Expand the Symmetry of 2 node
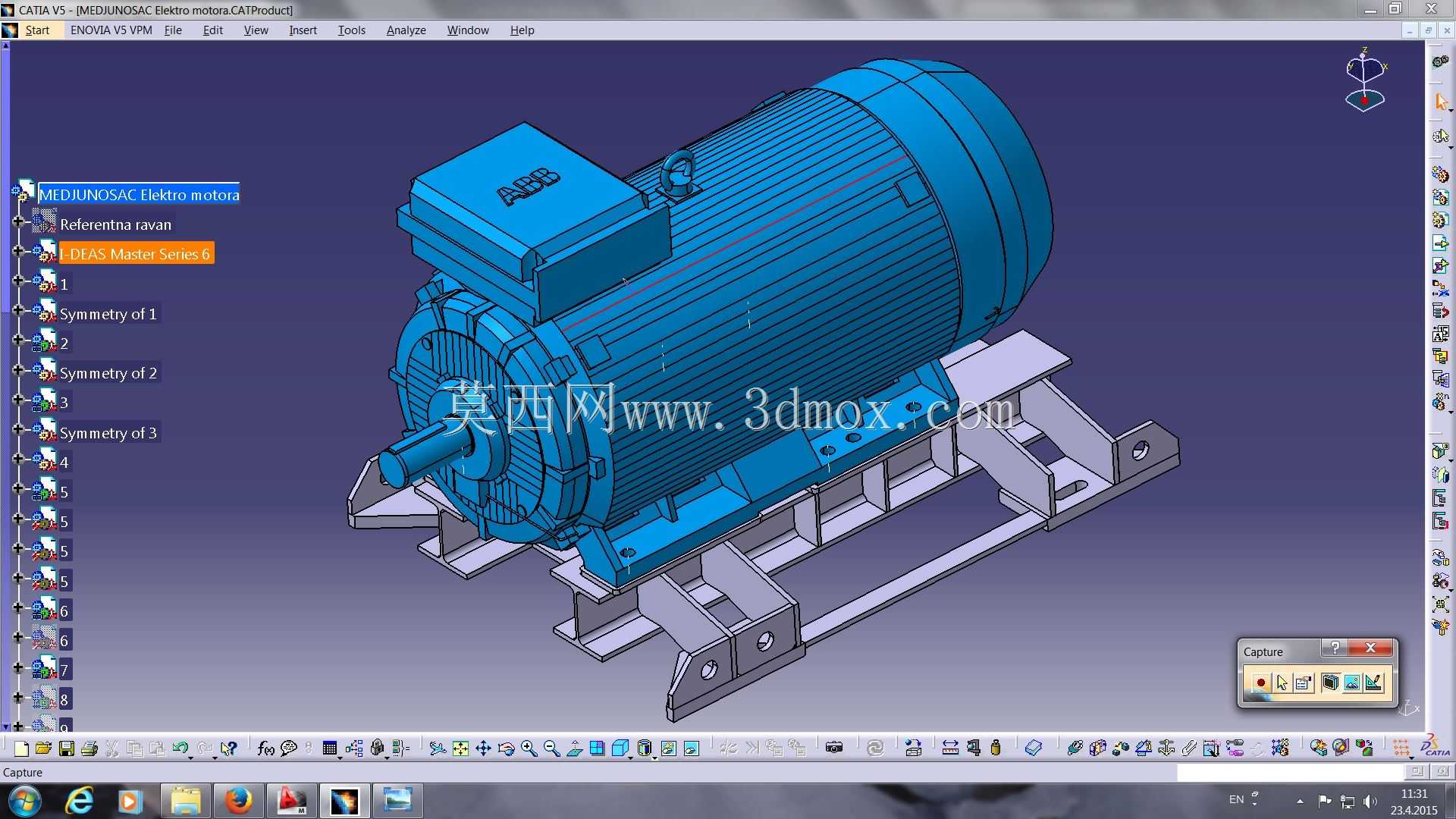The height and width of the screenshot is (819, 1456). point(18,369)
